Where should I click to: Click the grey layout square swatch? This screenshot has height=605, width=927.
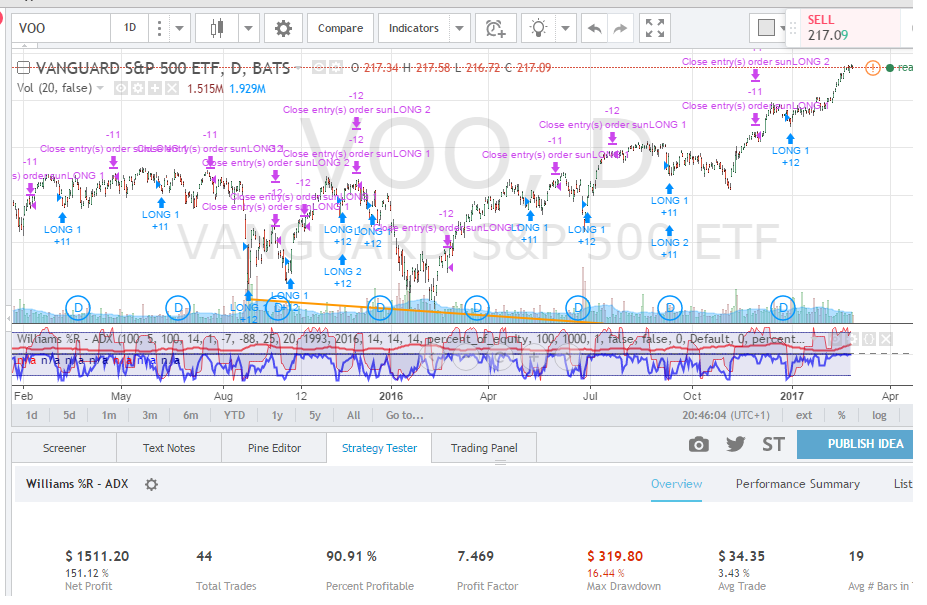tap(766, 28)
